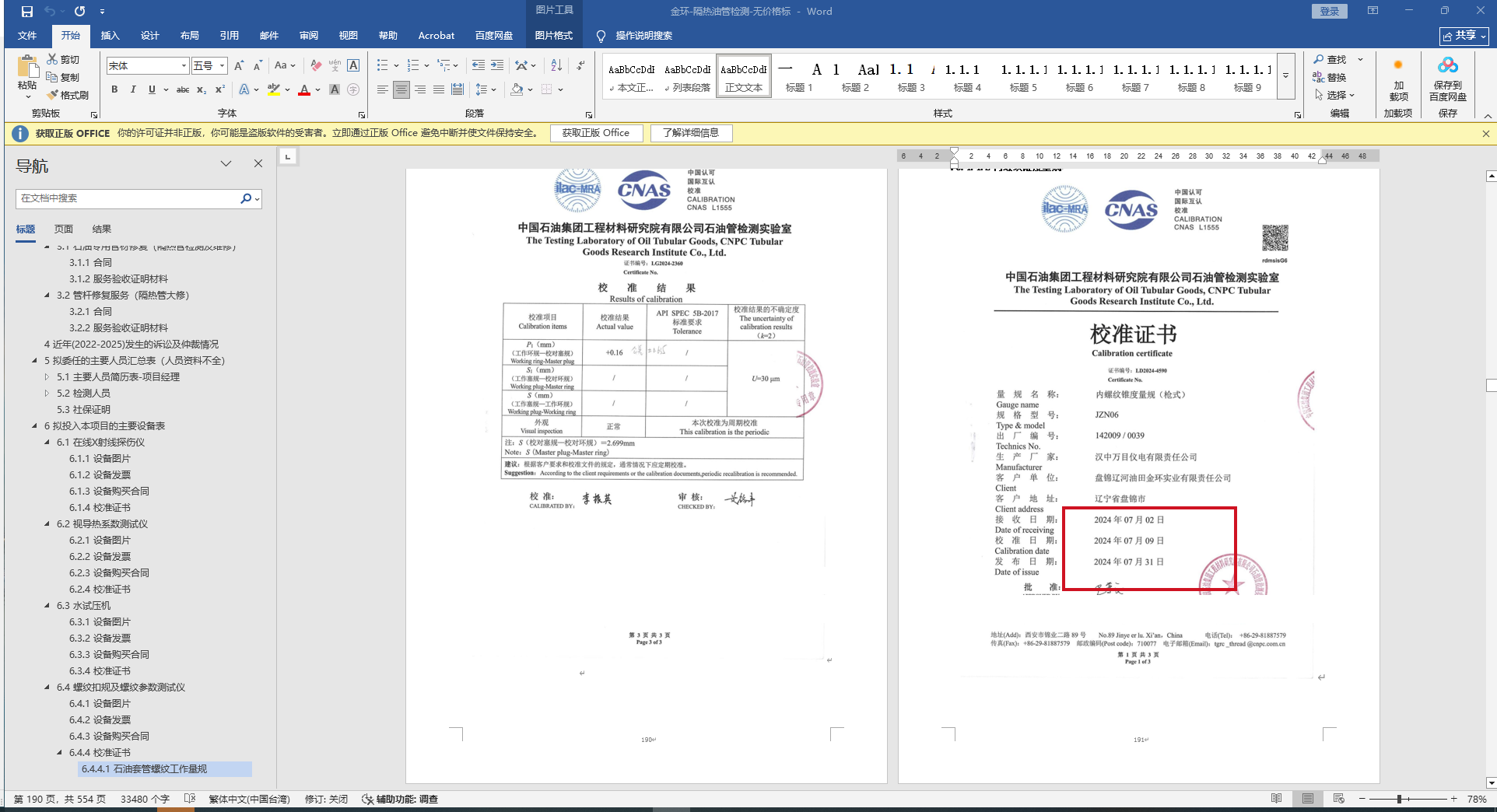Image resolution: width=1497 pixels, height=812 pixels.
Task: Copy the selection using 复制
Action: click(63, 77)
